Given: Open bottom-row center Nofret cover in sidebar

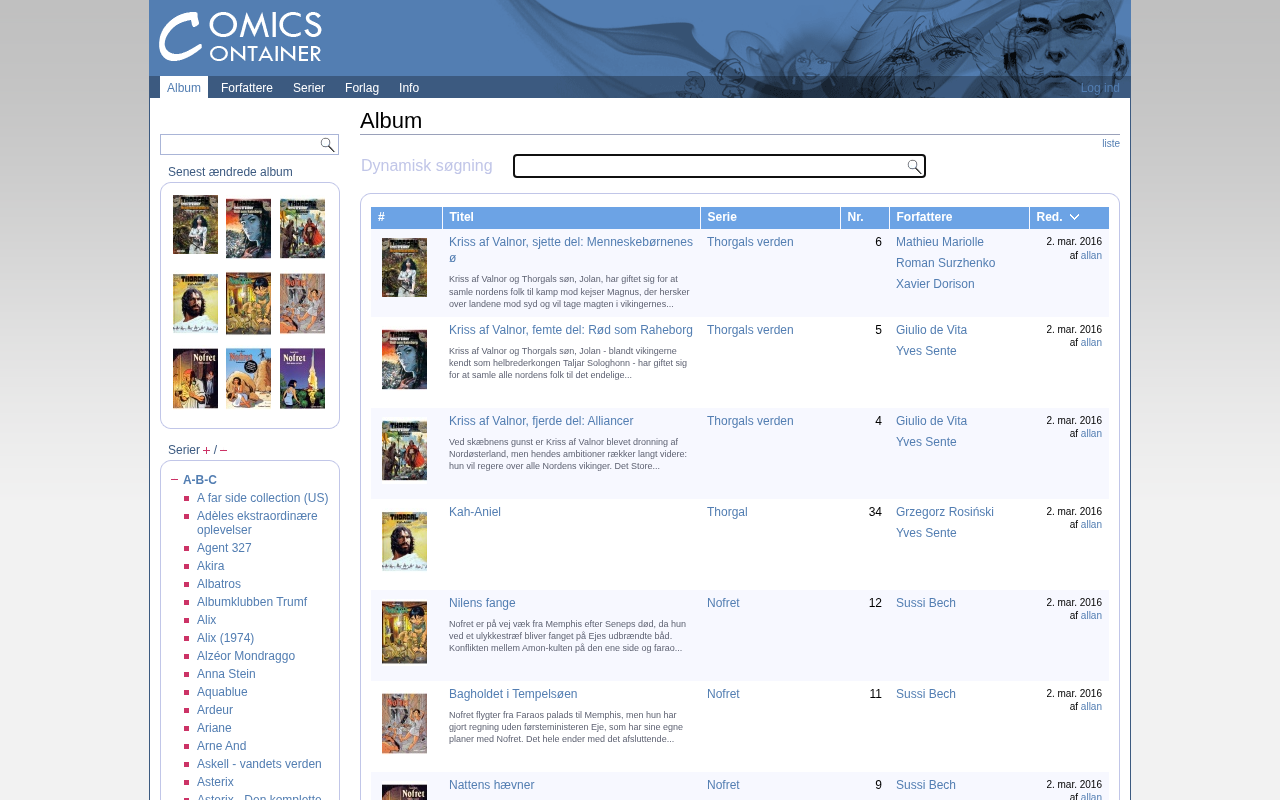Looking at the screenshot, I should tap(248, 379).
